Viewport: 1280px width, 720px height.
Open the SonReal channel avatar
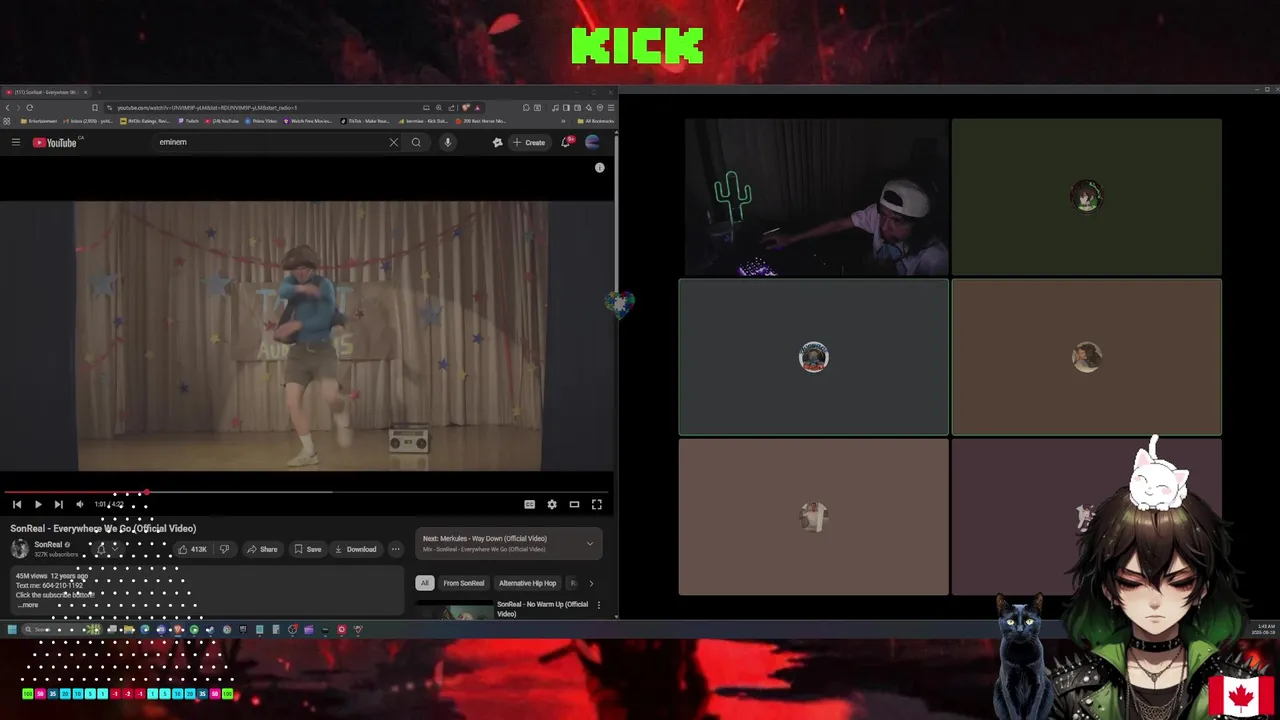19,548
